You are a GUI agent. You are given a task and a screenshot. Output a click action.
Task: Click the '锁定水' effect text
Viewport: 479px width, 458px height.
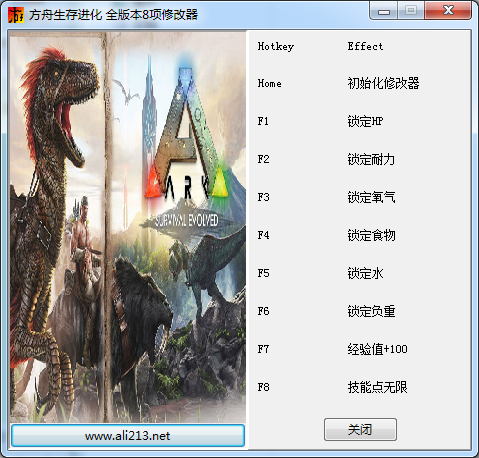[x=365, y=273]
